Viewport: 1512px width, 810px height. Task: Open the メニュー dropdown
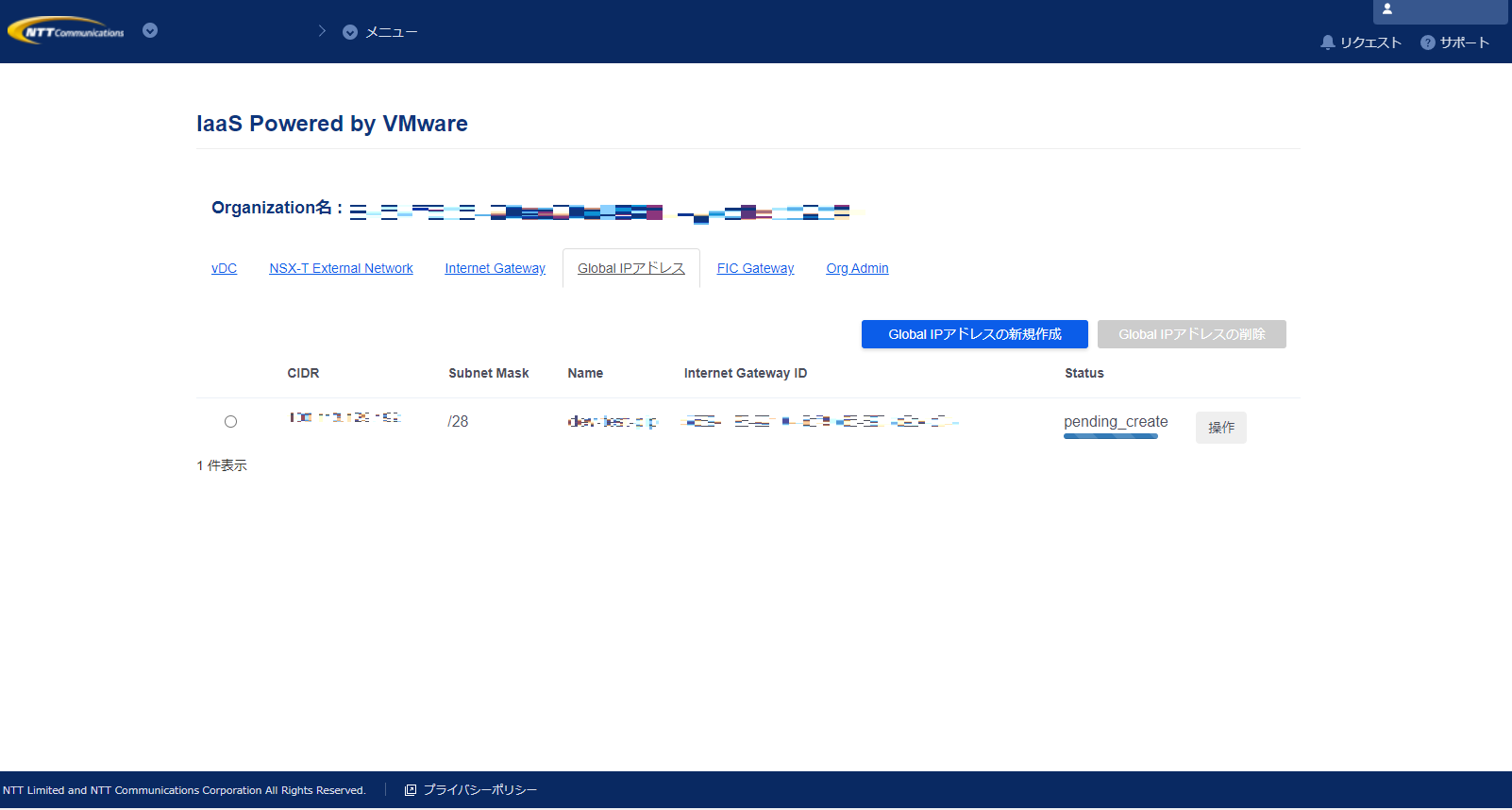380,32
